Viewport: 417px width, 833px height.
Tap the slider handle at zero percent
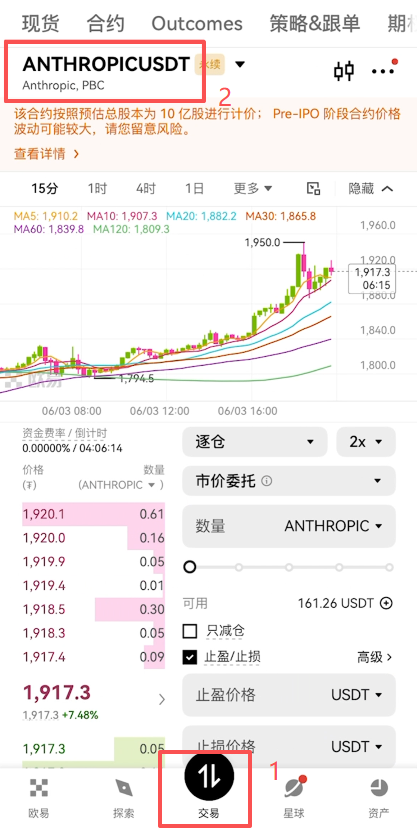click(190, 567)
